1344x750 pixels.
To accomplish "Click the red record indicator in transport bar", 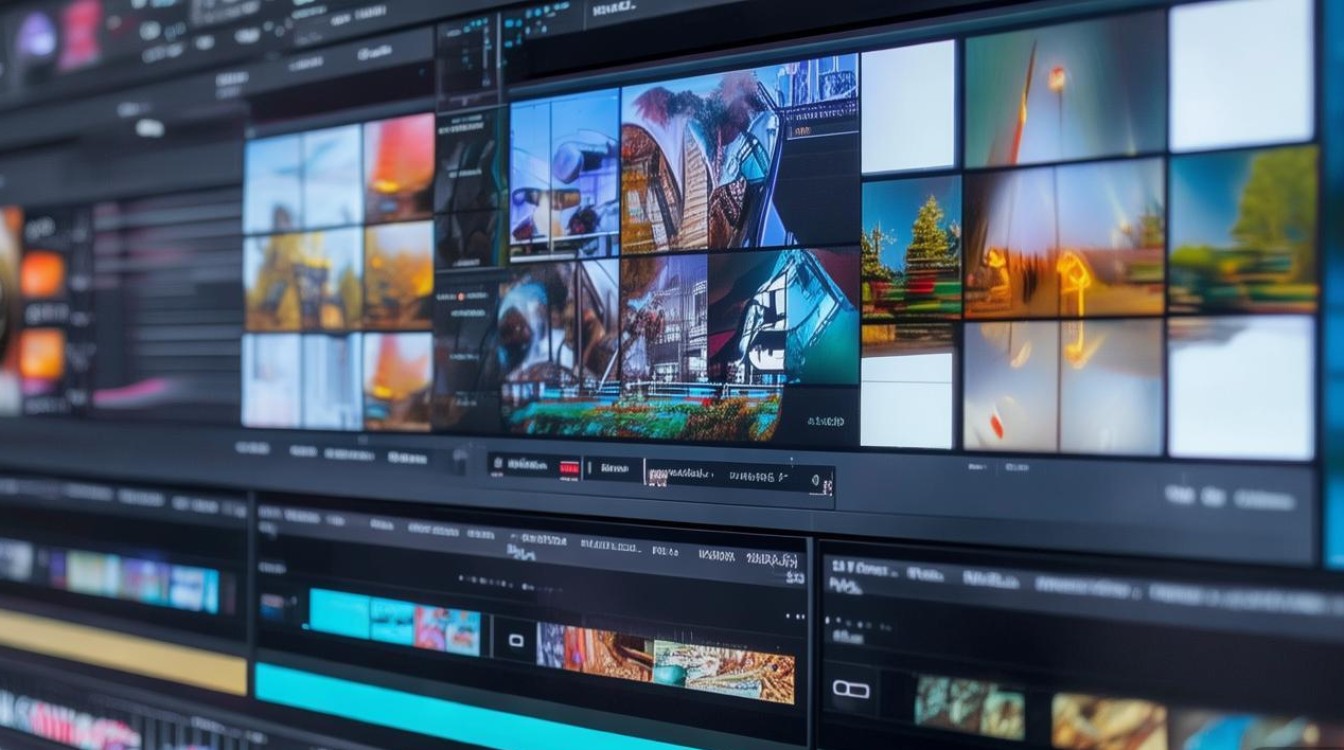I will (569, 467).
